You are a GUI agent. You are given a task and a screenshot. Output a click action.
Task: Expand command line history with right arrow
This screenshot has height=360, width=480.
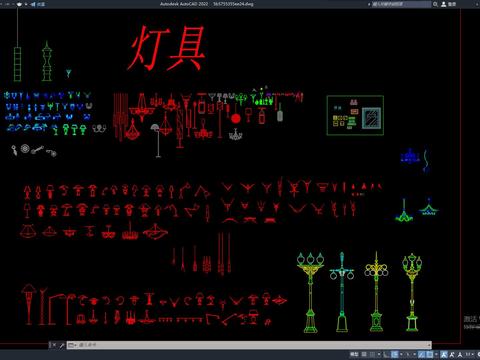pyautogui.click(x=429, y=345)
